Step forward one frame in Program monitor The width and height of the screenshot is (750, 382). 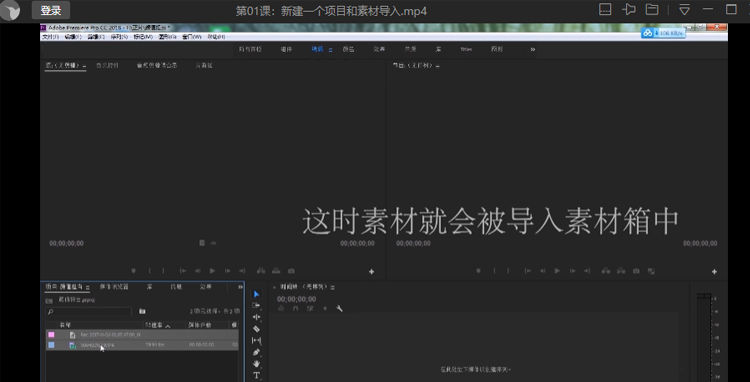[572, 271]
